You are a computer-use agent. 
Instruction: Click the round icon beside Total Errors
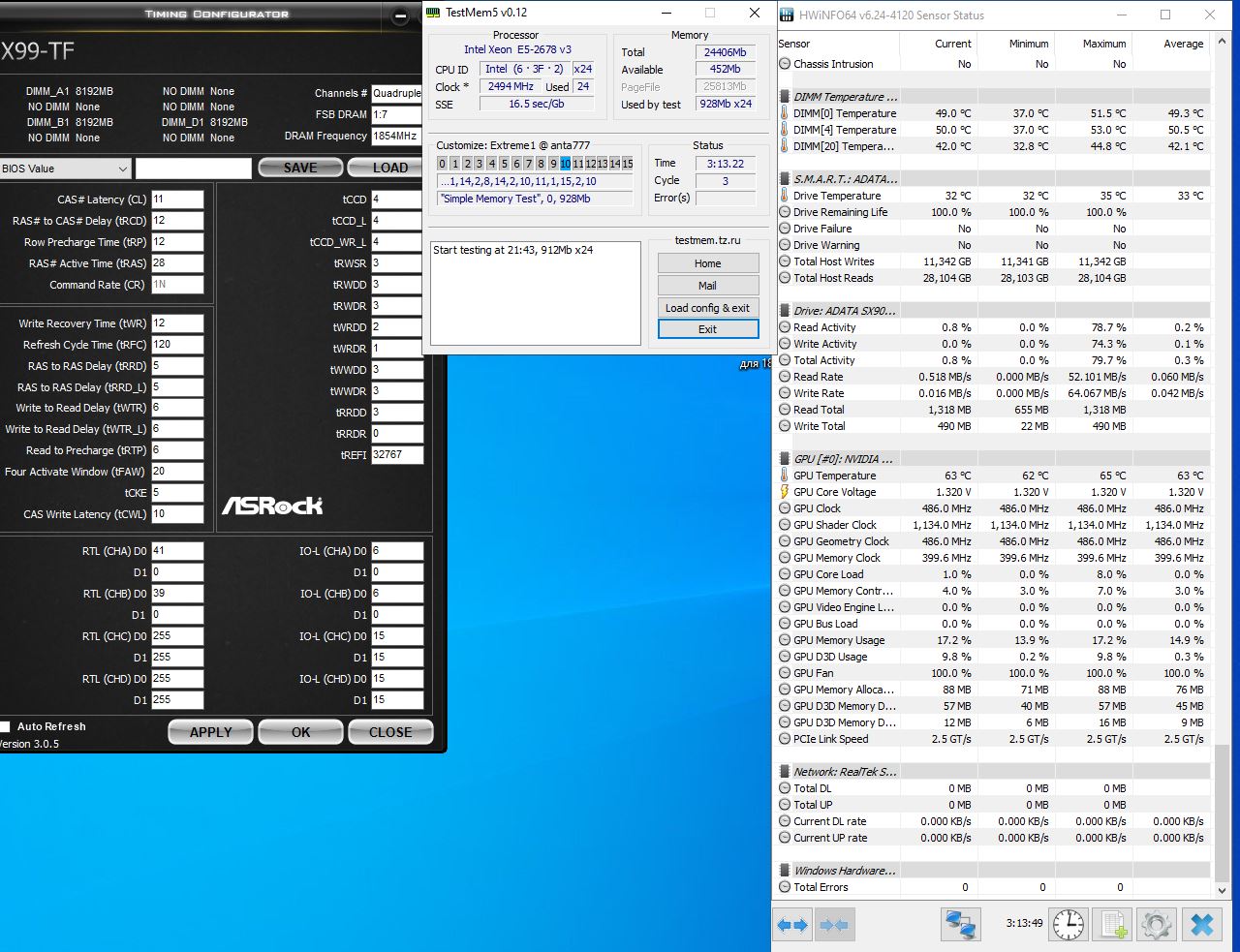[785, 887]
